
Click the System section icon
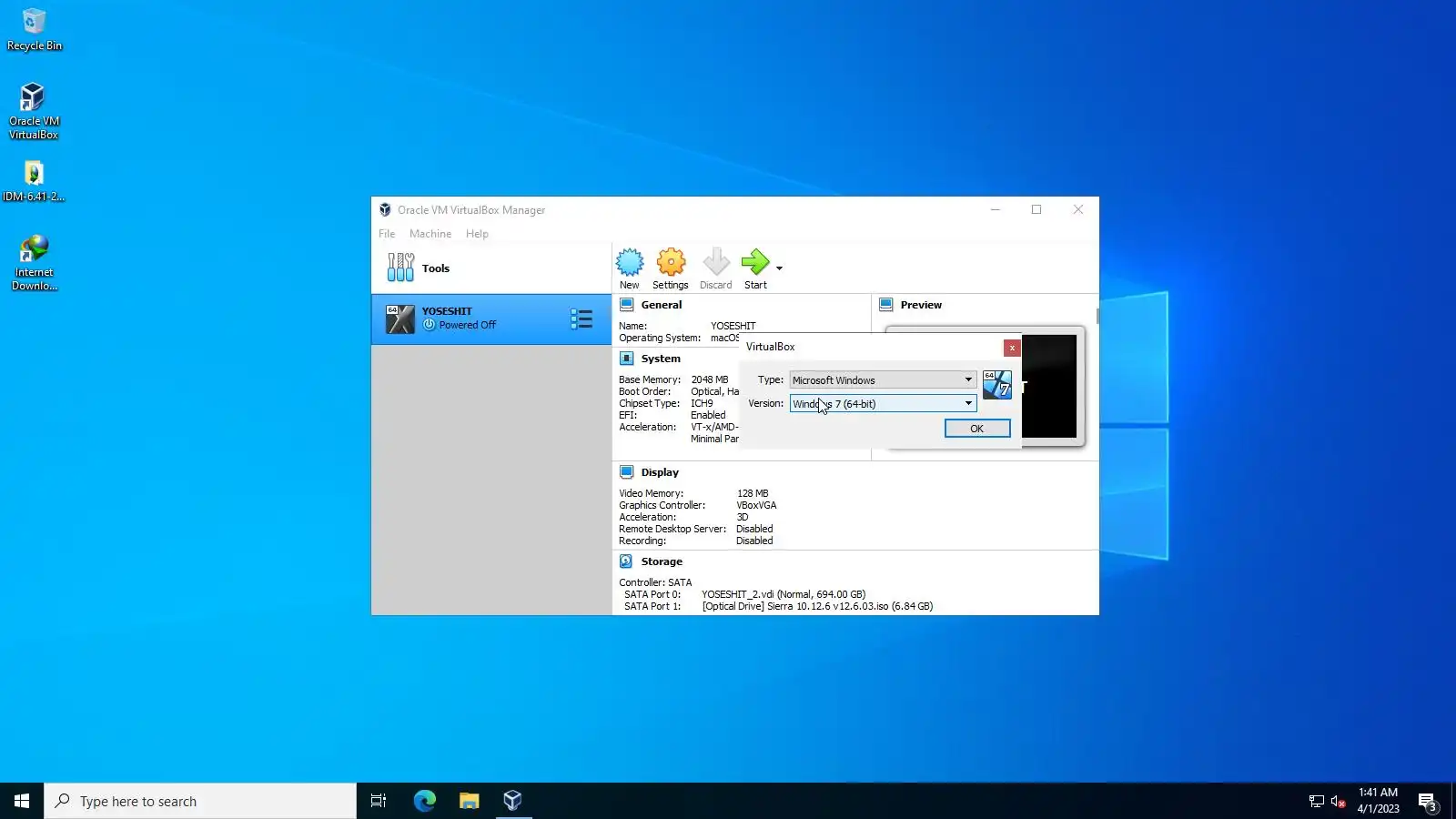point(627,359)
